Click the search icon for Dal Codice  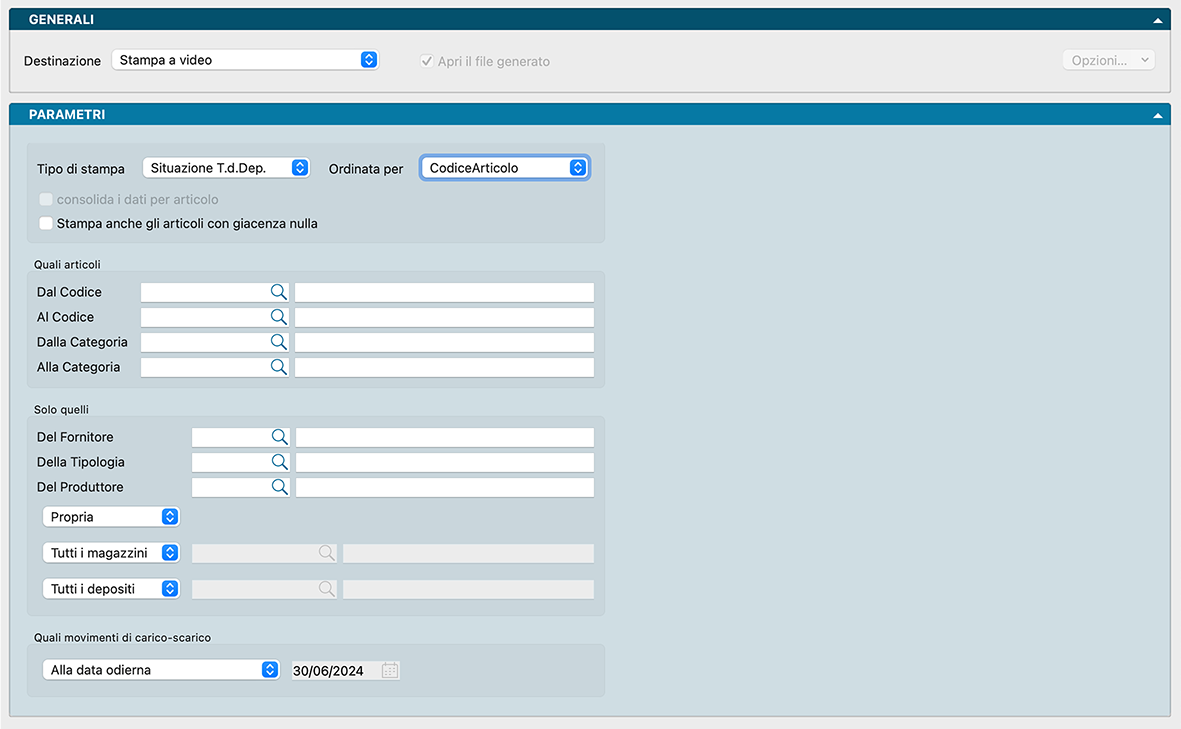[x=278, y=292]
